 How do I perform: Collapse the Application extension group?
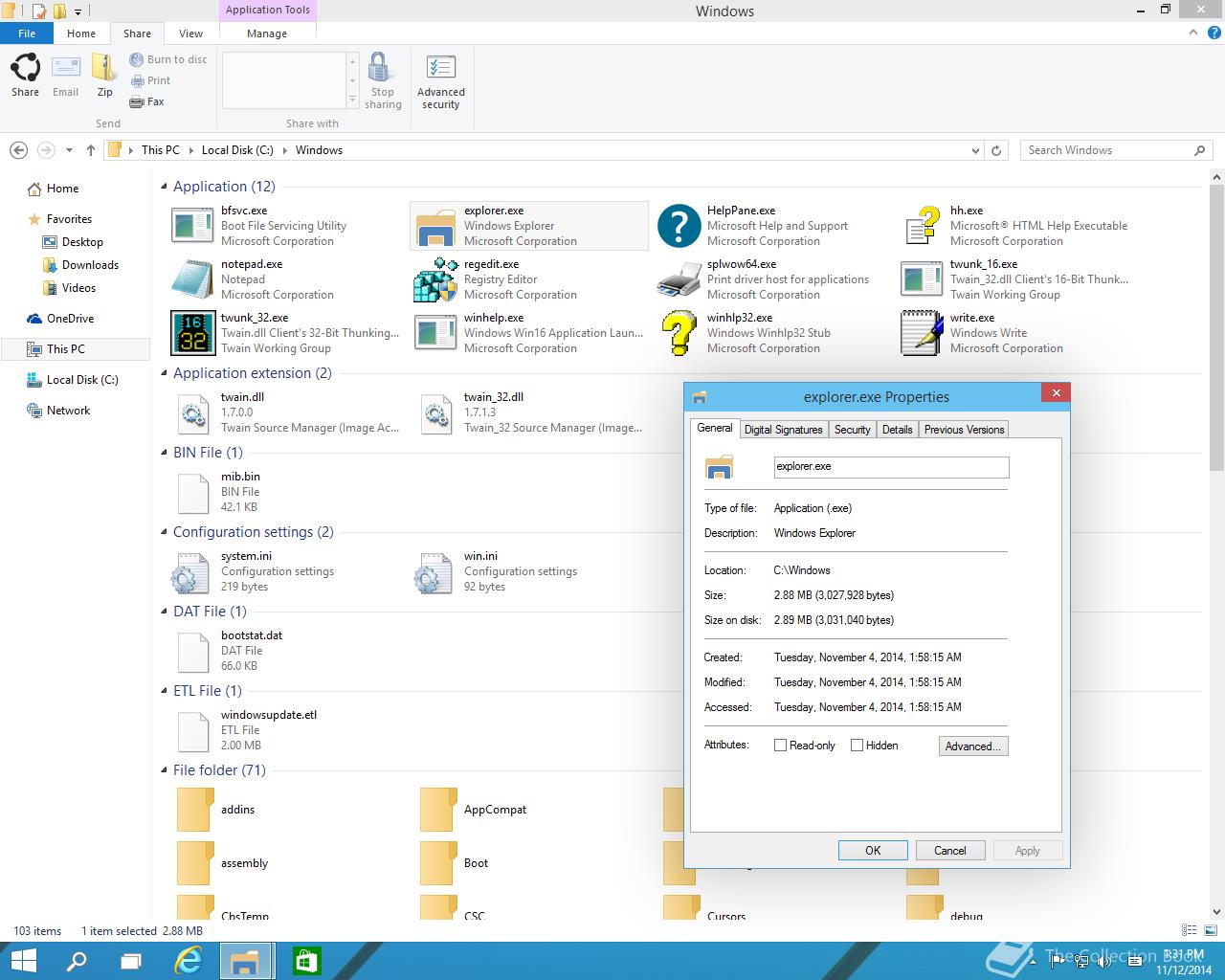tap(164, 374)
